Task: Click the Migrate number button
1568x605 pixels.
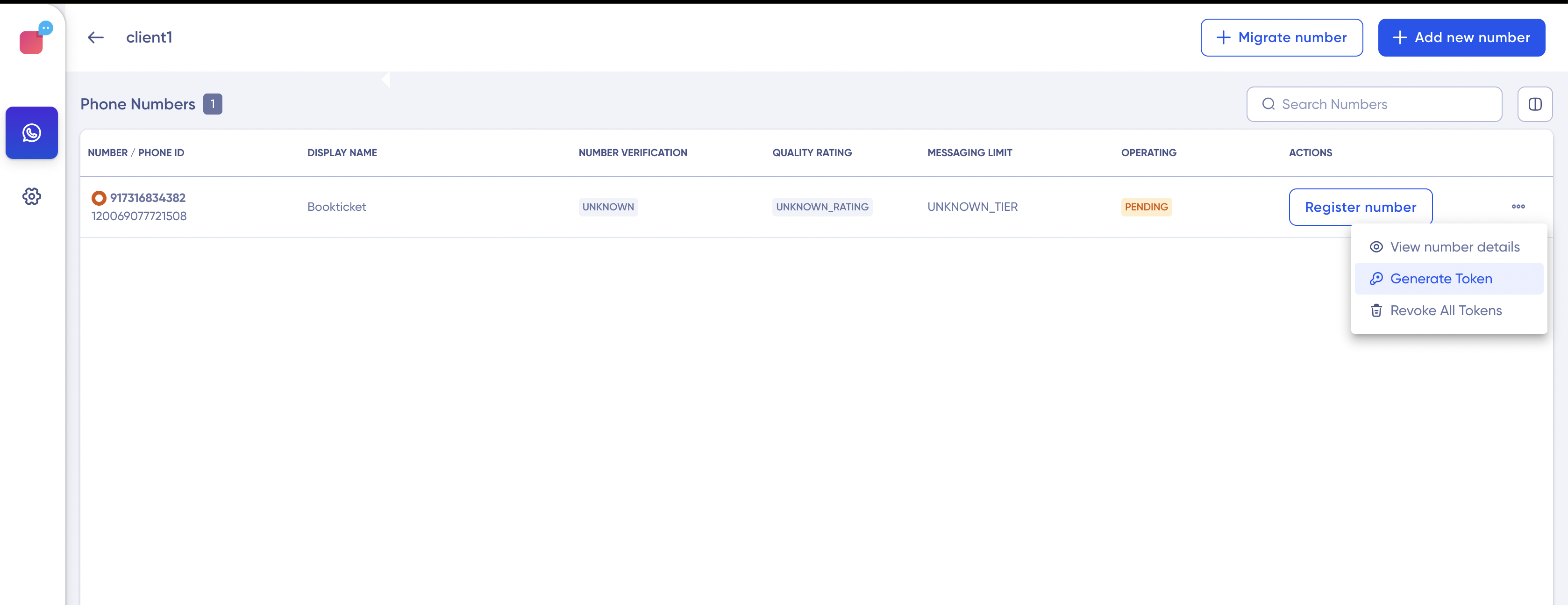Action: (1281, 37)
